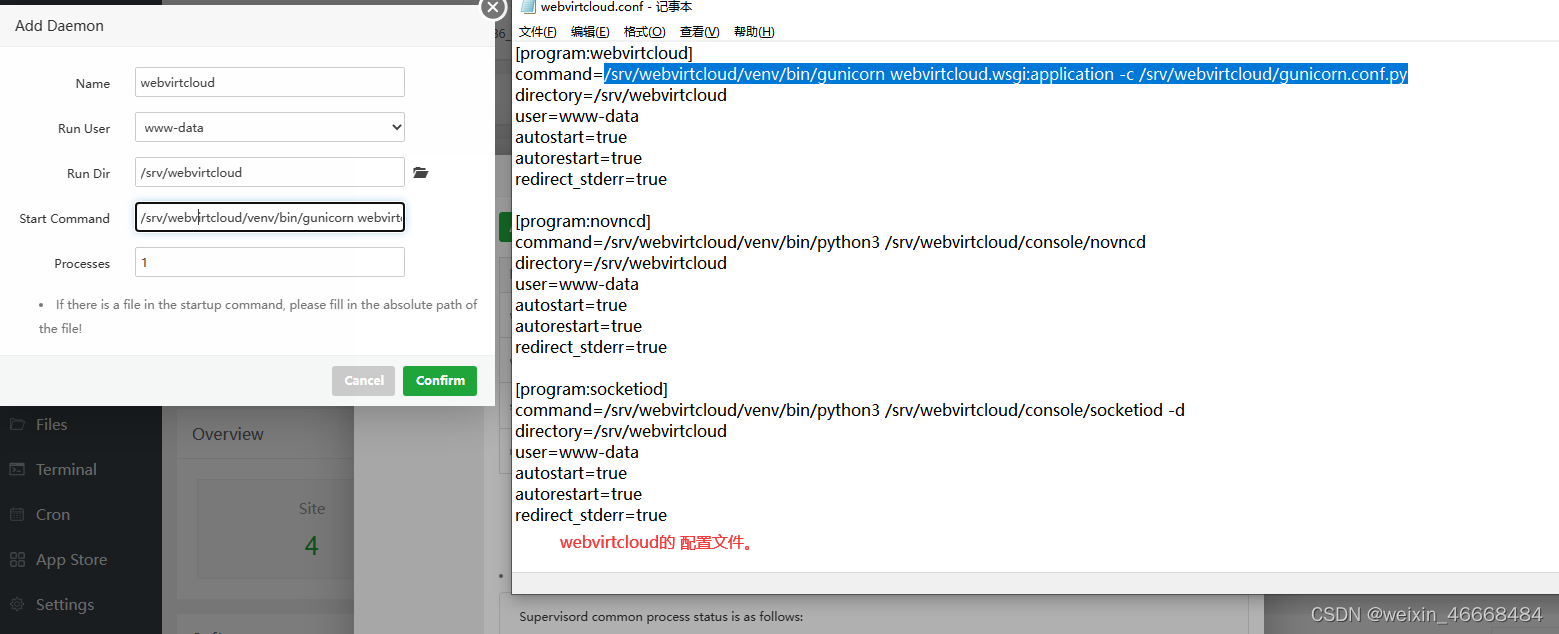Open Notepad 格式(O) menu
The width and height of the screenshot is (1559, 634).
(x=645, y=32)
